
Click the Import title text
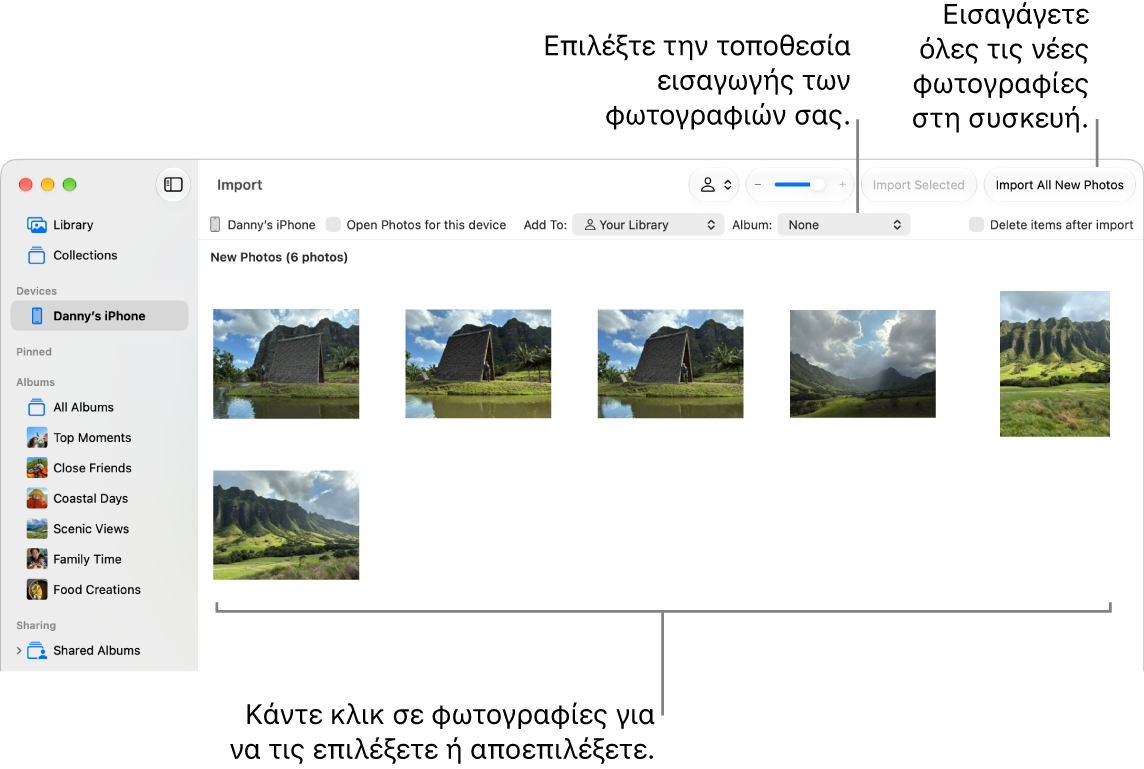[239, 185]
